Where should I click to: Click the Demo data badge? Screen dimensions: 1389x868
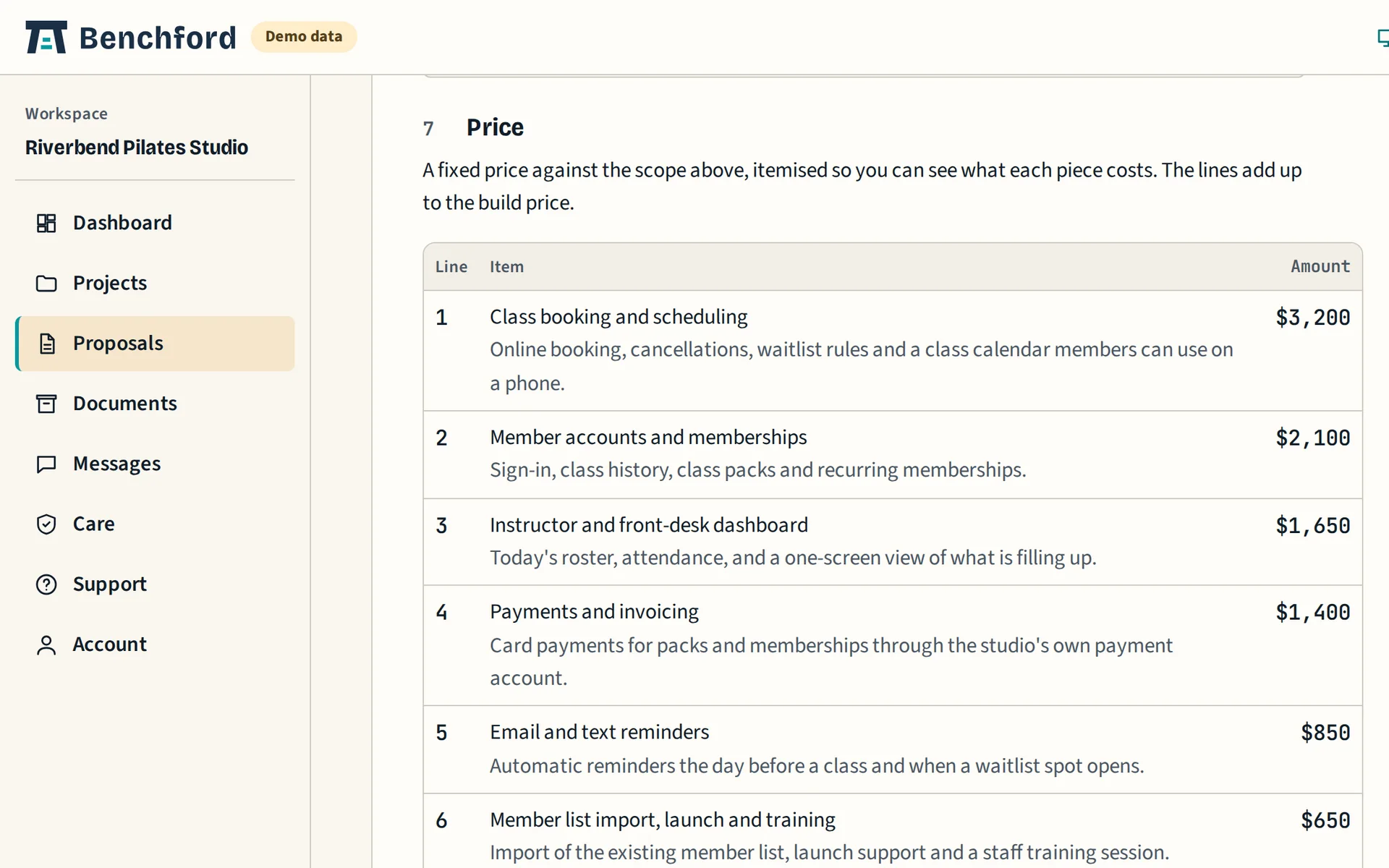point(304,37)
